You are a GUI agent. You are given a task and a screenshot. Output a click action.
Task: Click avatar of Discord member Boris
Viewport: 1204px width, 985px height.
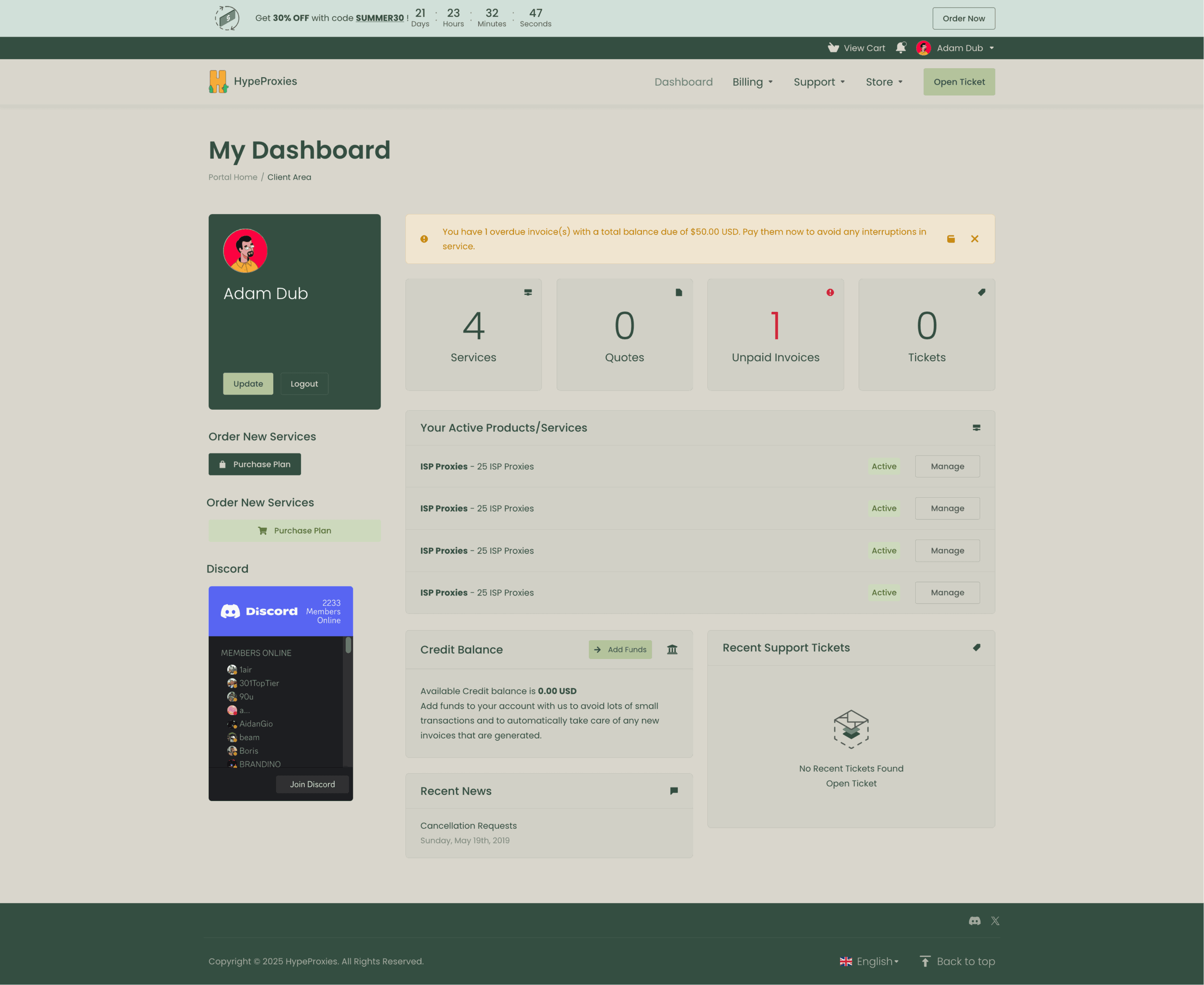click(232, 751)
